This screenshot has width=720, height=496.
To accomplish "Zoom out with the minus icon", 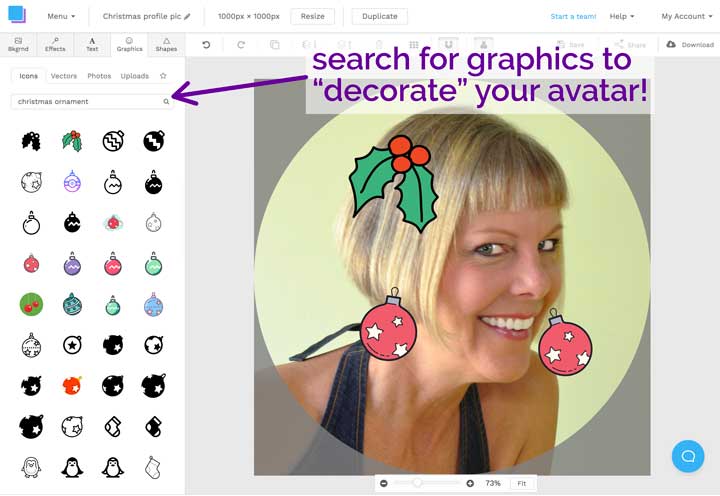I will click(x=384, y=483).
